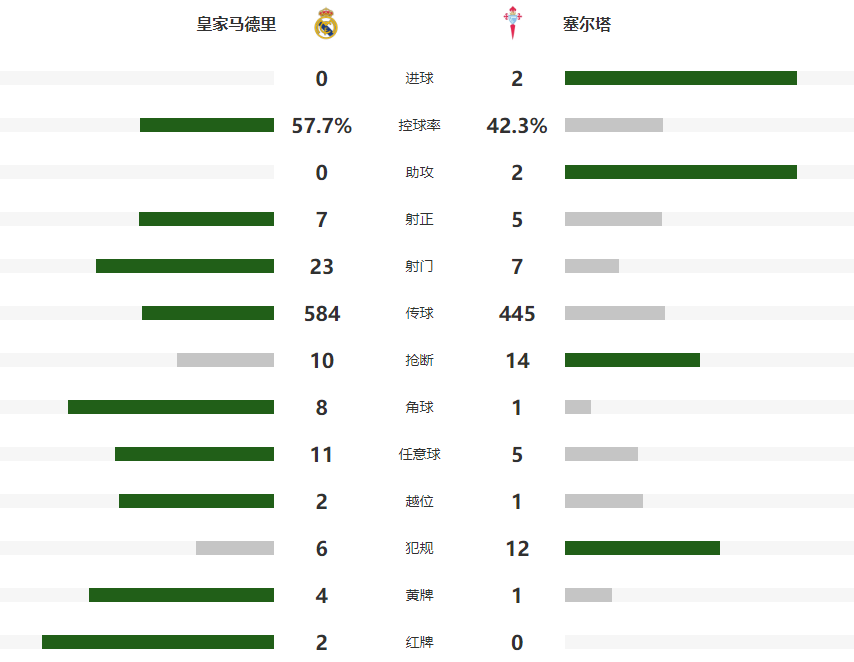Click the Celta Vigo club crest

tap(510, 24)
